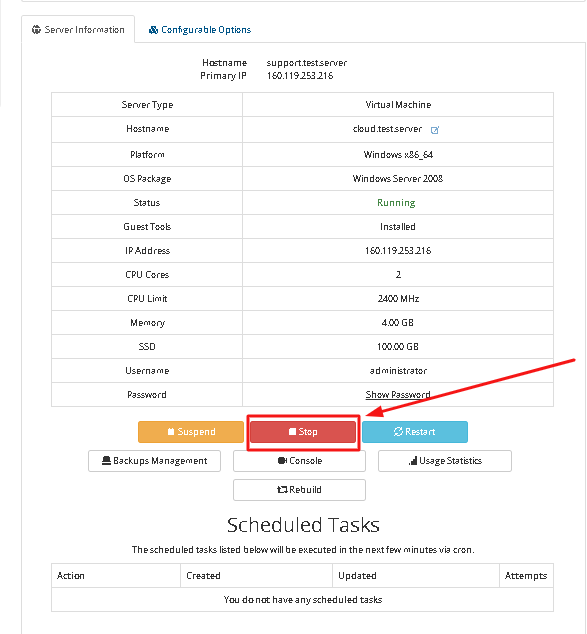Open Backups Management

click(x=154, y=461)
